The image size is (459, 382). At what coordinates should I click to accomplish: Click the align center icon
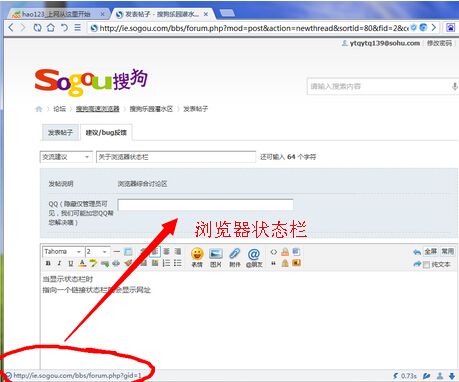point(166,251)
